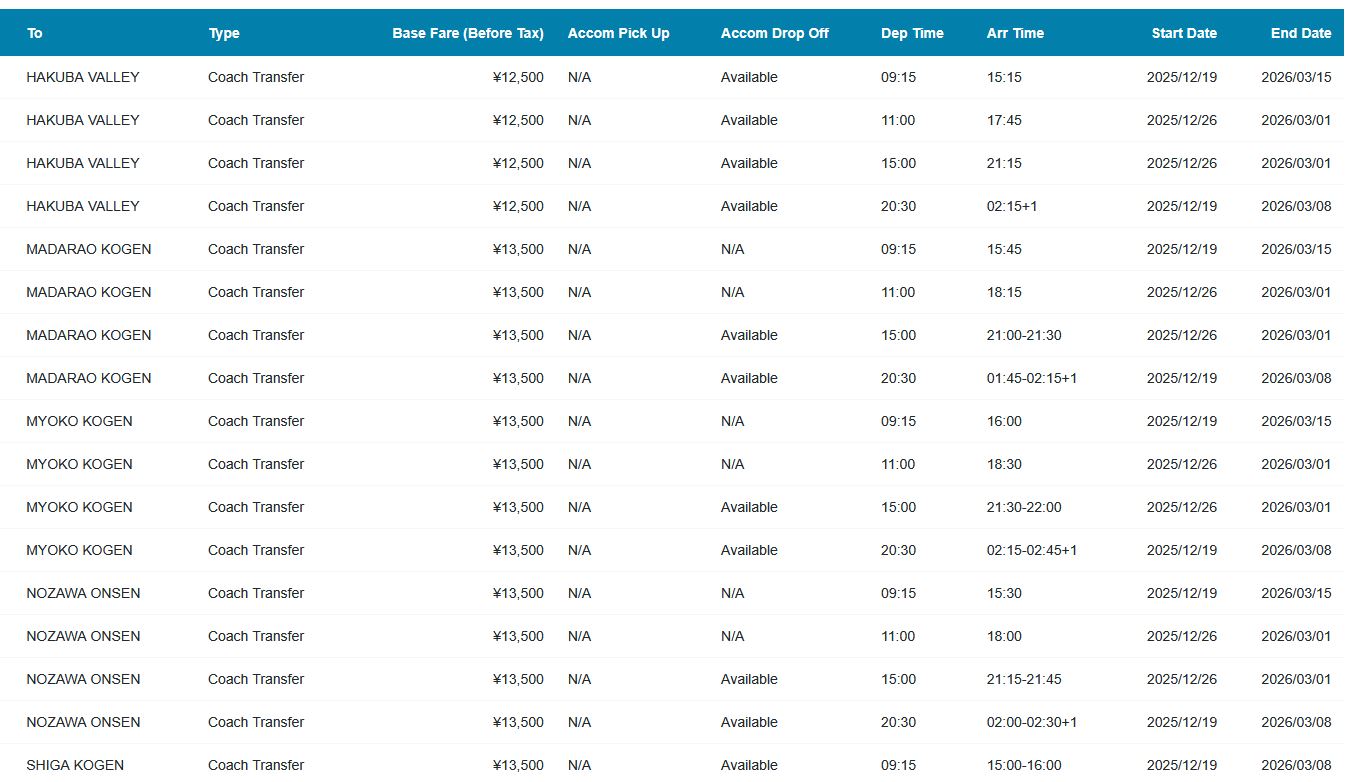
Task: Click the 'Start Date' column header
Action: [x=1184, y=33]
